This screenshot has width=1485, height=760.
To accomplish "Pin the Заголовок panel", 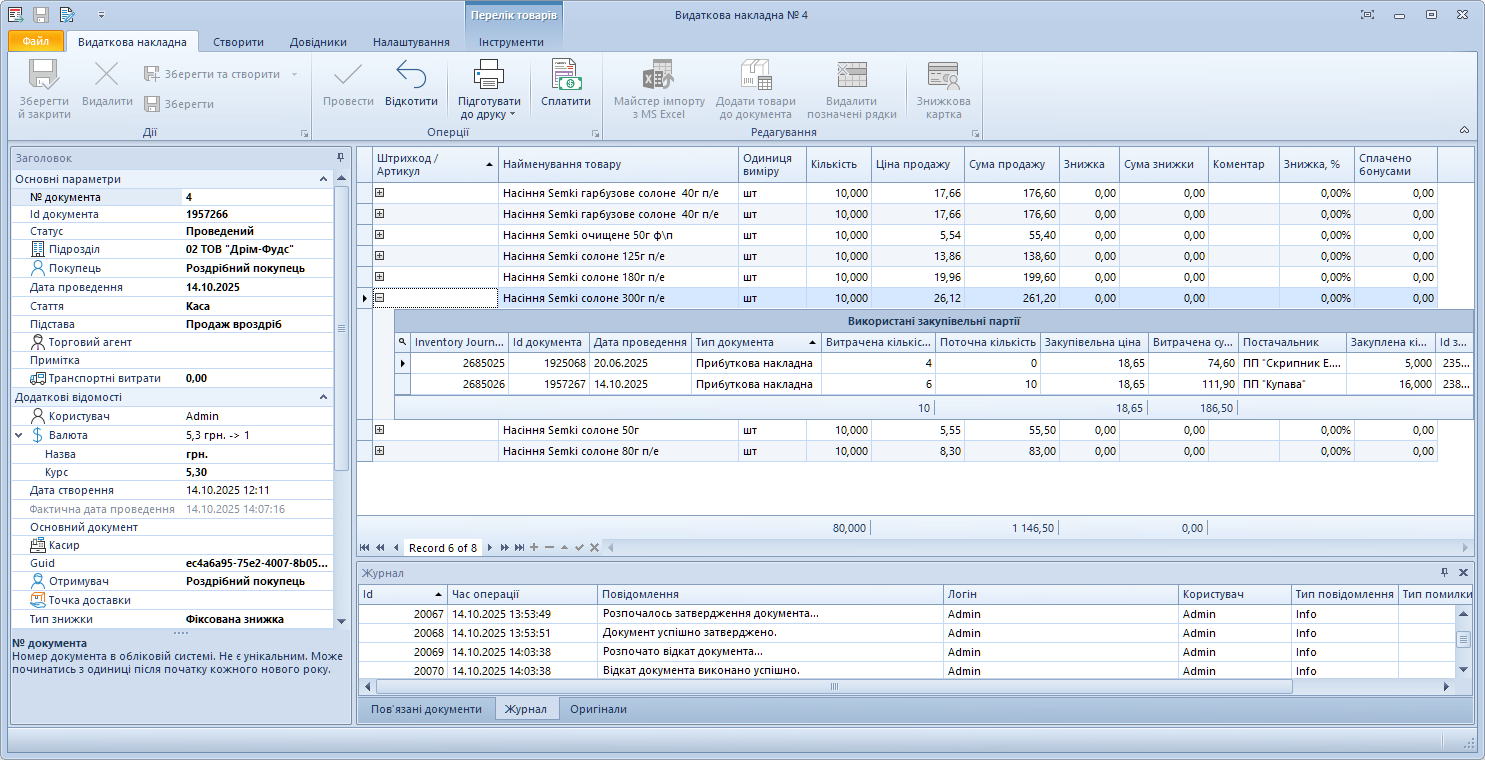I will pyautogui.click(x=340, y=158).
